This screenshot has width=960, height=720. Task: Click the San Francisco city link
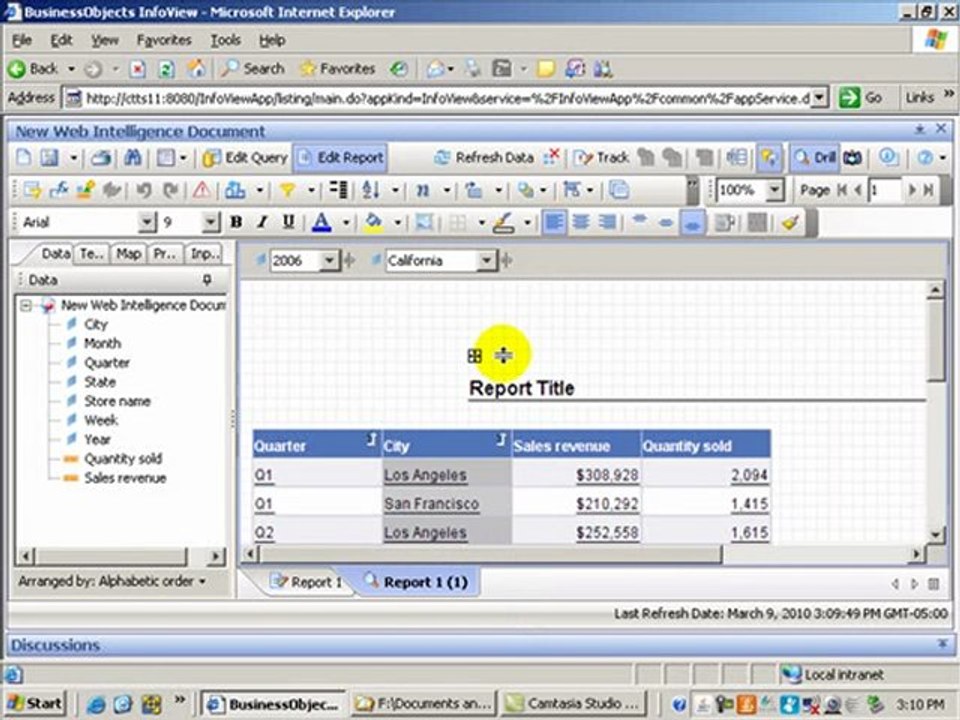coord(432,504)
